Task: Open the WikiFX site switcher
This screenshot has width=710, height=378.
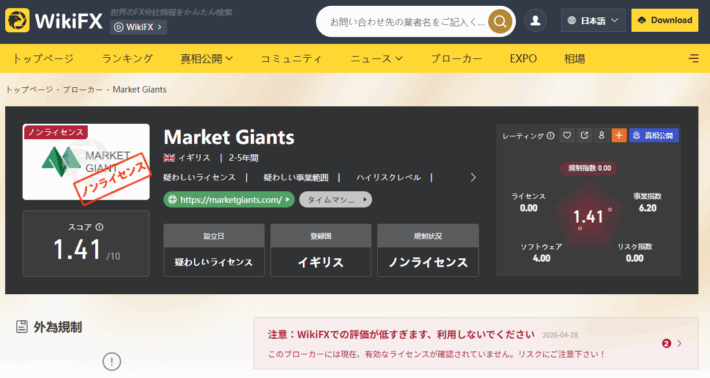Action: pos(138,27)
